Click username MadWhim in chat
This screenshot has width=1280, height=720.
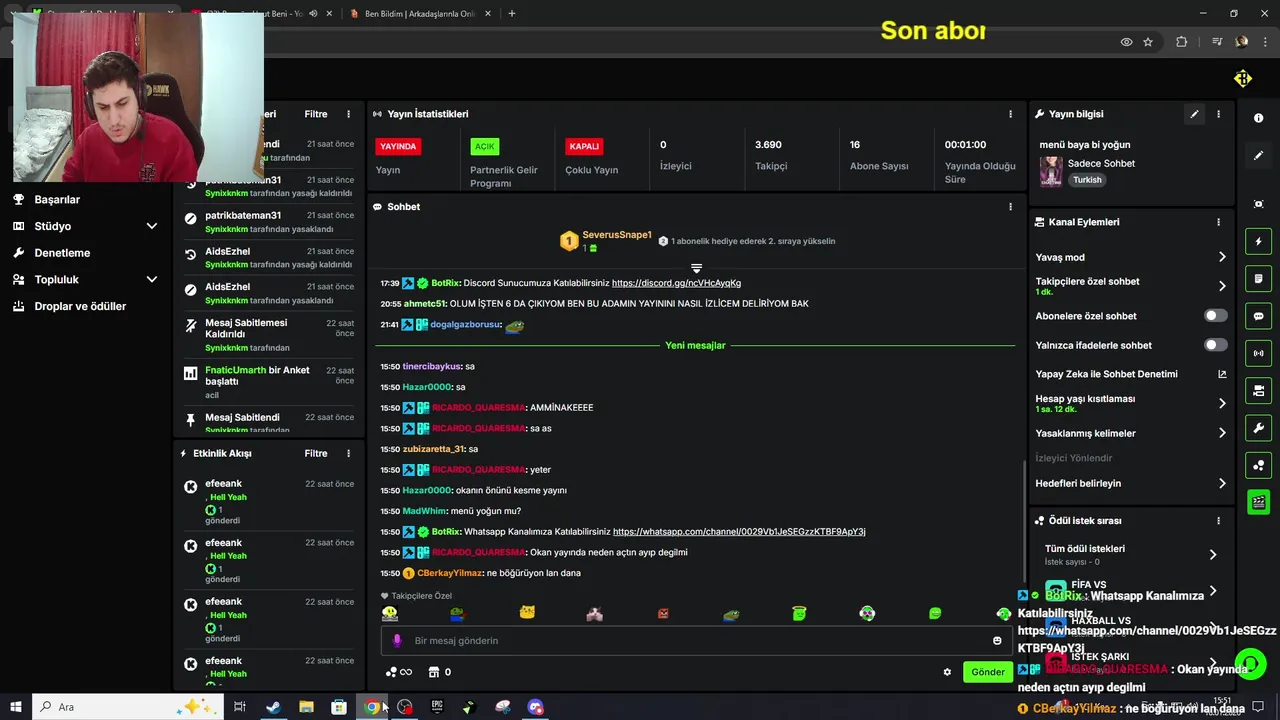click(x=424, y=511)
